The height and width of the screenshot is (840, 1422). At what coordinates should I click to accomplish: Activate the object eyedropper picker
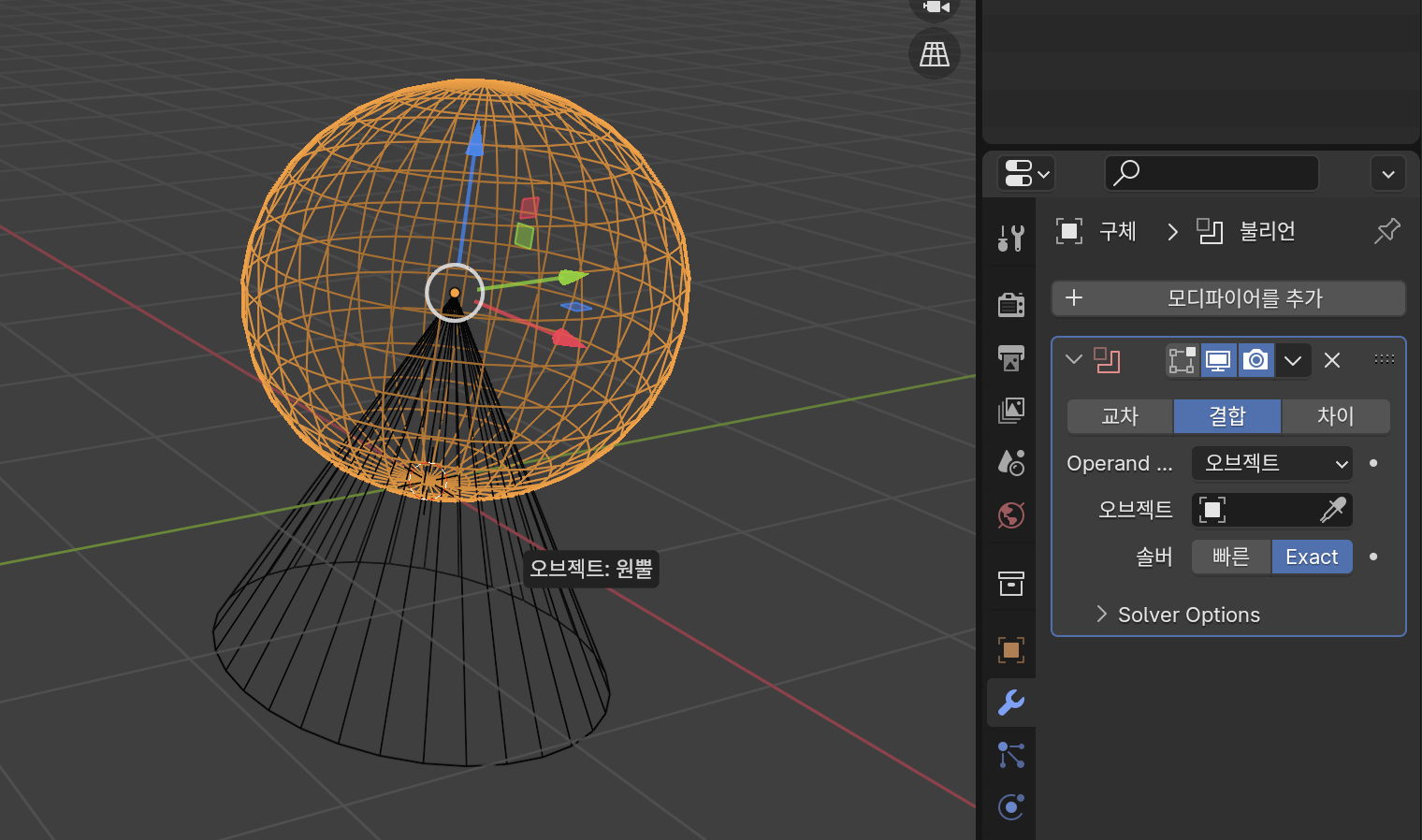(1332, 510)
